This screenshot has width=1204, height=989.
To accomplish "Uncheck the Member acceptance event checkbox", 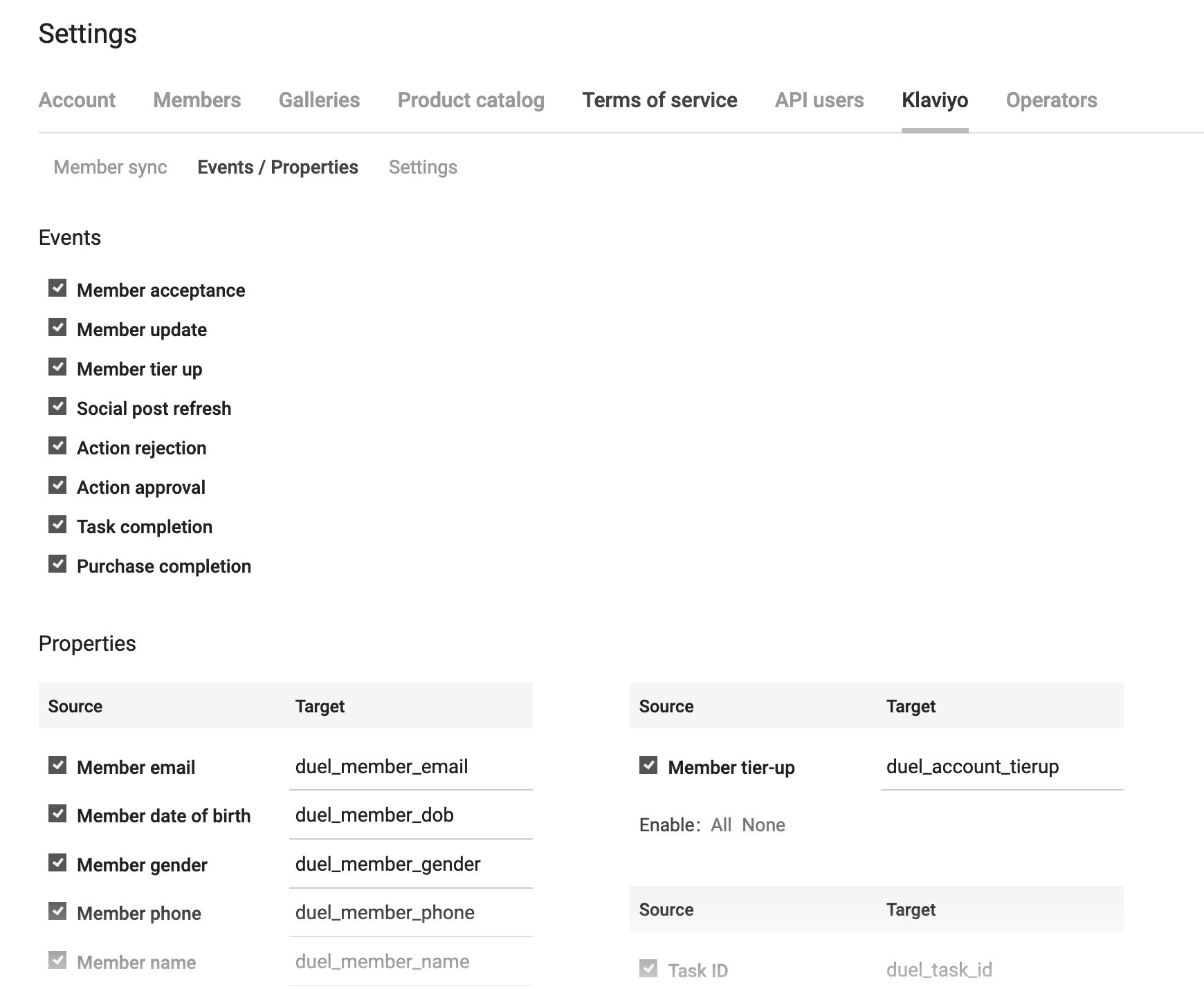I will (57, 288).
